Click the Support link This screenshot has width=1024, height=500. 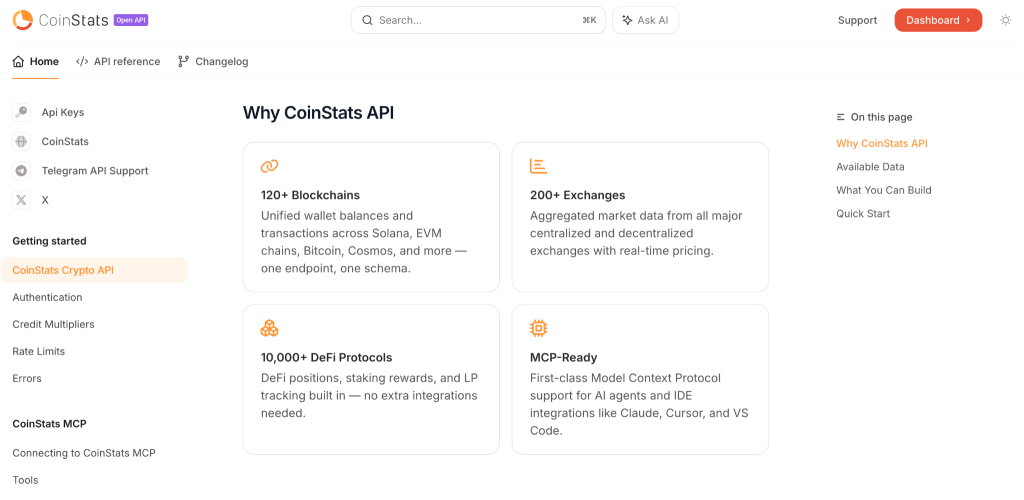pyautogui.click(x=857, y=20)
